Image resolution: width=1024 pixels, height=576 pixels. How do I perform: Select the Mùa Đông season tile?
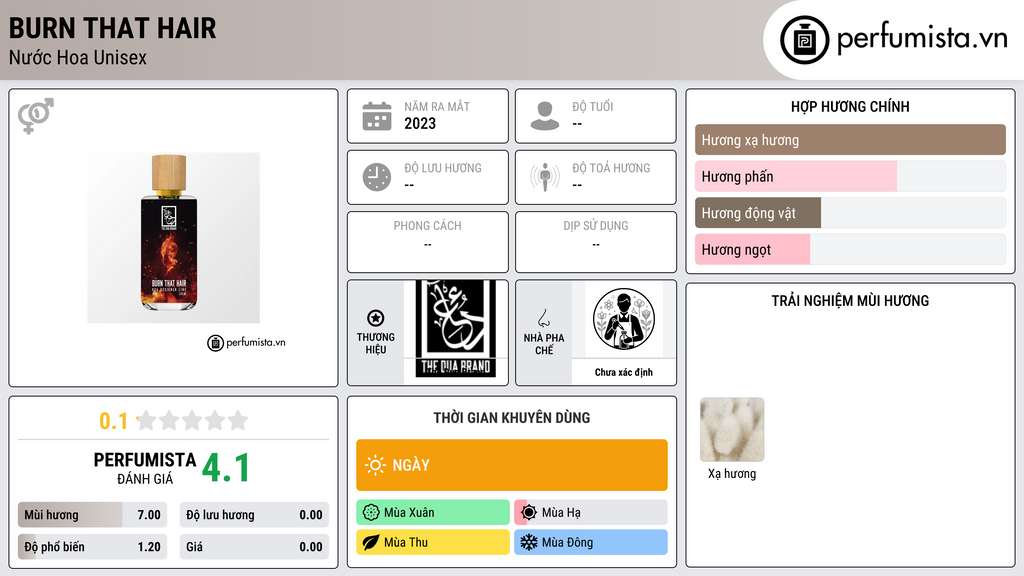pos(591,542)
